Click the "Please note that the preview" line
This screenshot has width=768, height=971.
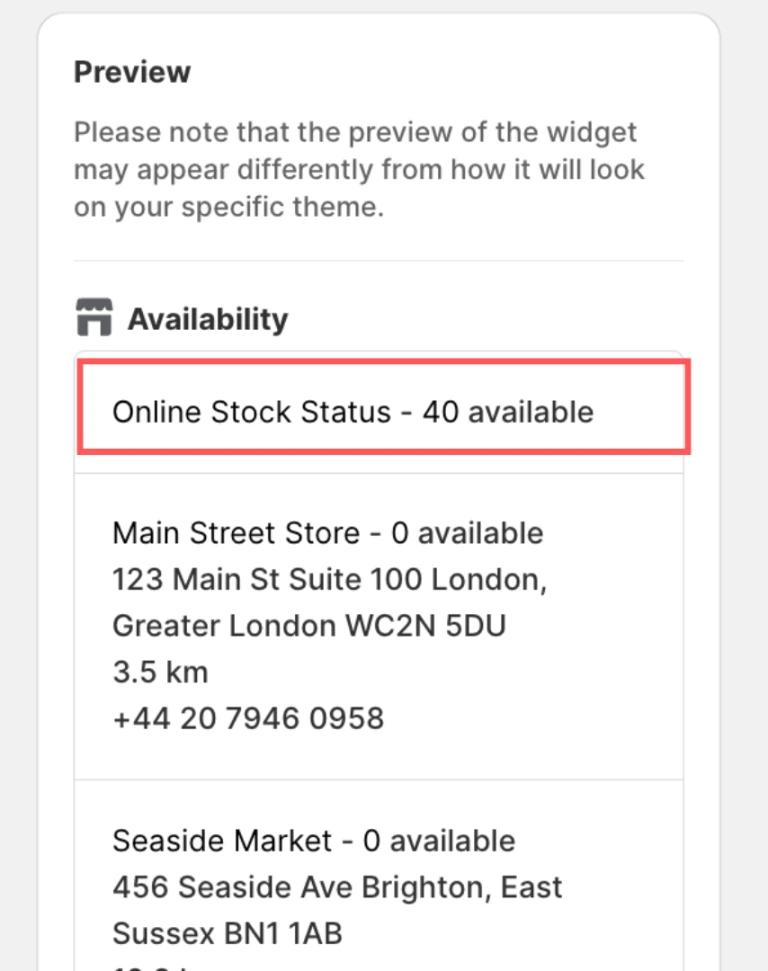click(x=355, y=132)
